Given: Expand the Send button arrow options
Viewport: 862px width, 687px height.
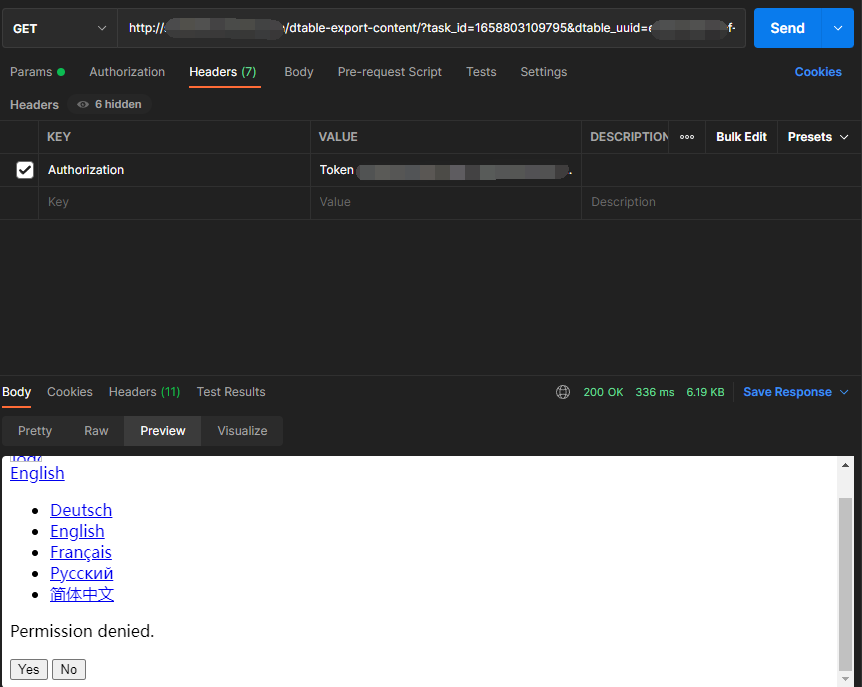Looking at the screenshot, I should tap(838, 28).
